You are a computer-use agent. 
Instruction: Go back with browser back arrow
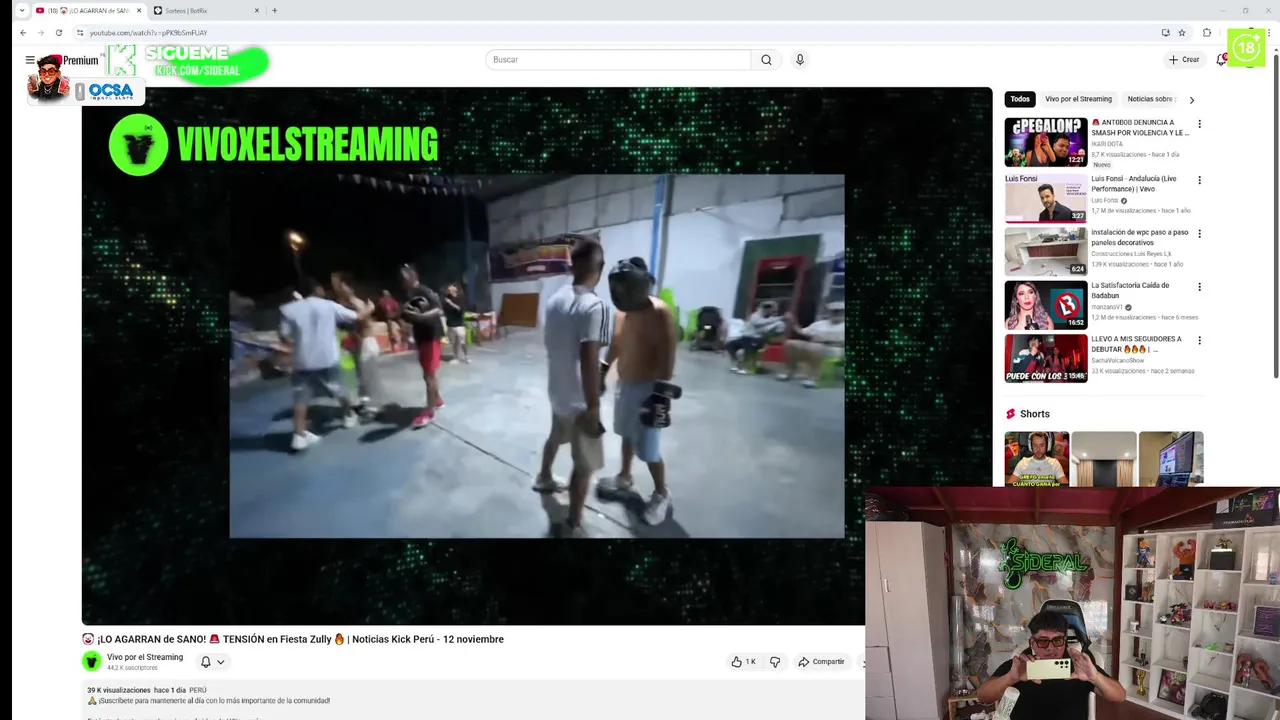[x=23, y=33]
